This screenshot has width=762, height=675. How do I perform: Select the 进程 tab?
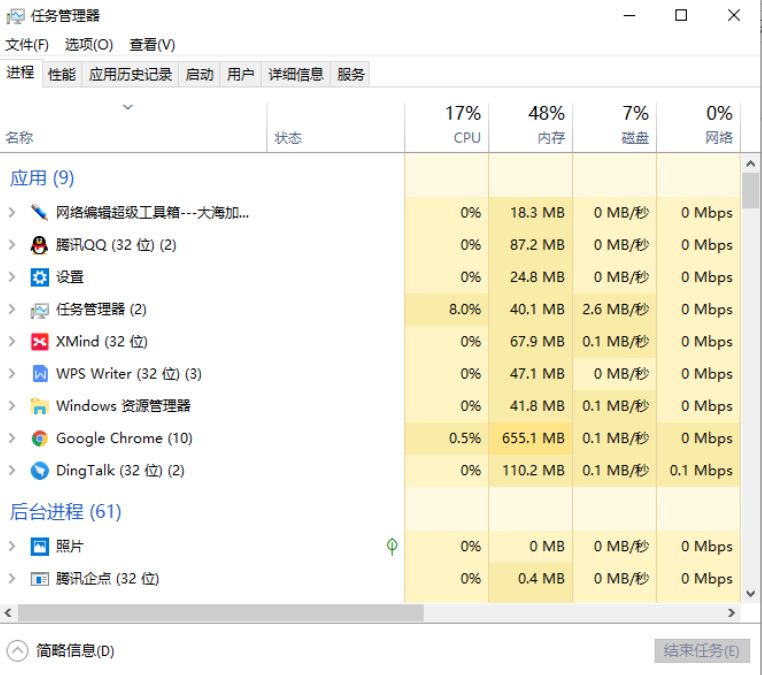point(20,73)
